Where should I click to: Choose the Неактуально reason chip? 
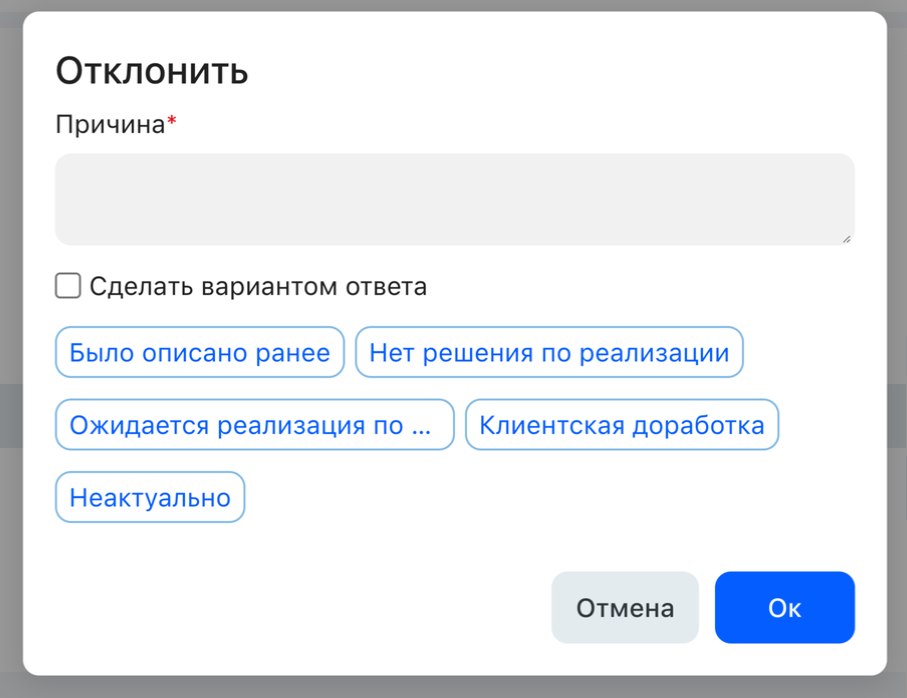point(150,497)
